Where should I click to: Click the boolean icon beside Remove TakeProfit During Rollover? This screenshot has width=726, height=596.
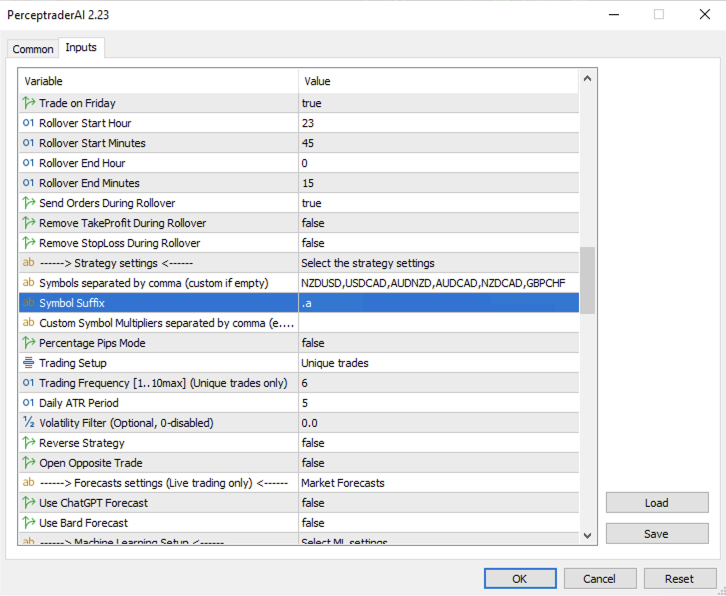pos(29,223)
